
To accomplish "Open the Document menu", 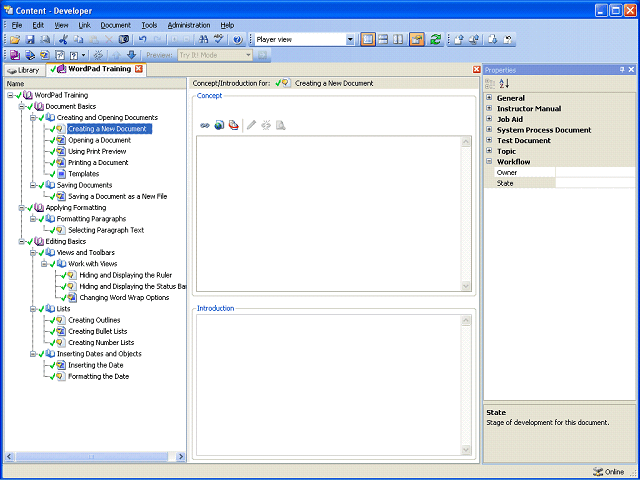I will [x=116, y=25].
